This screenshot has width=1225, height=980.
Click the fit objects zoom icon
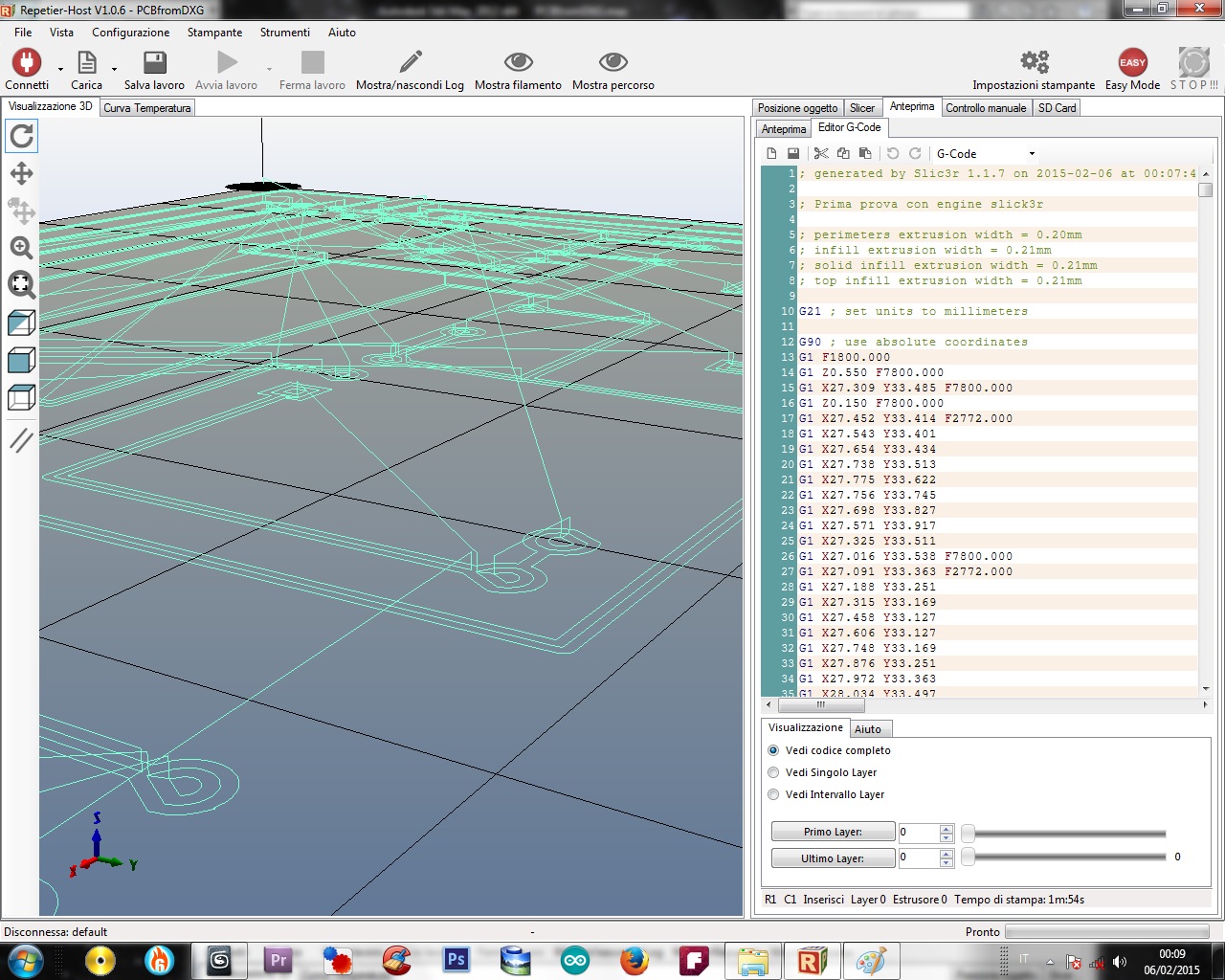click(21, 285)
